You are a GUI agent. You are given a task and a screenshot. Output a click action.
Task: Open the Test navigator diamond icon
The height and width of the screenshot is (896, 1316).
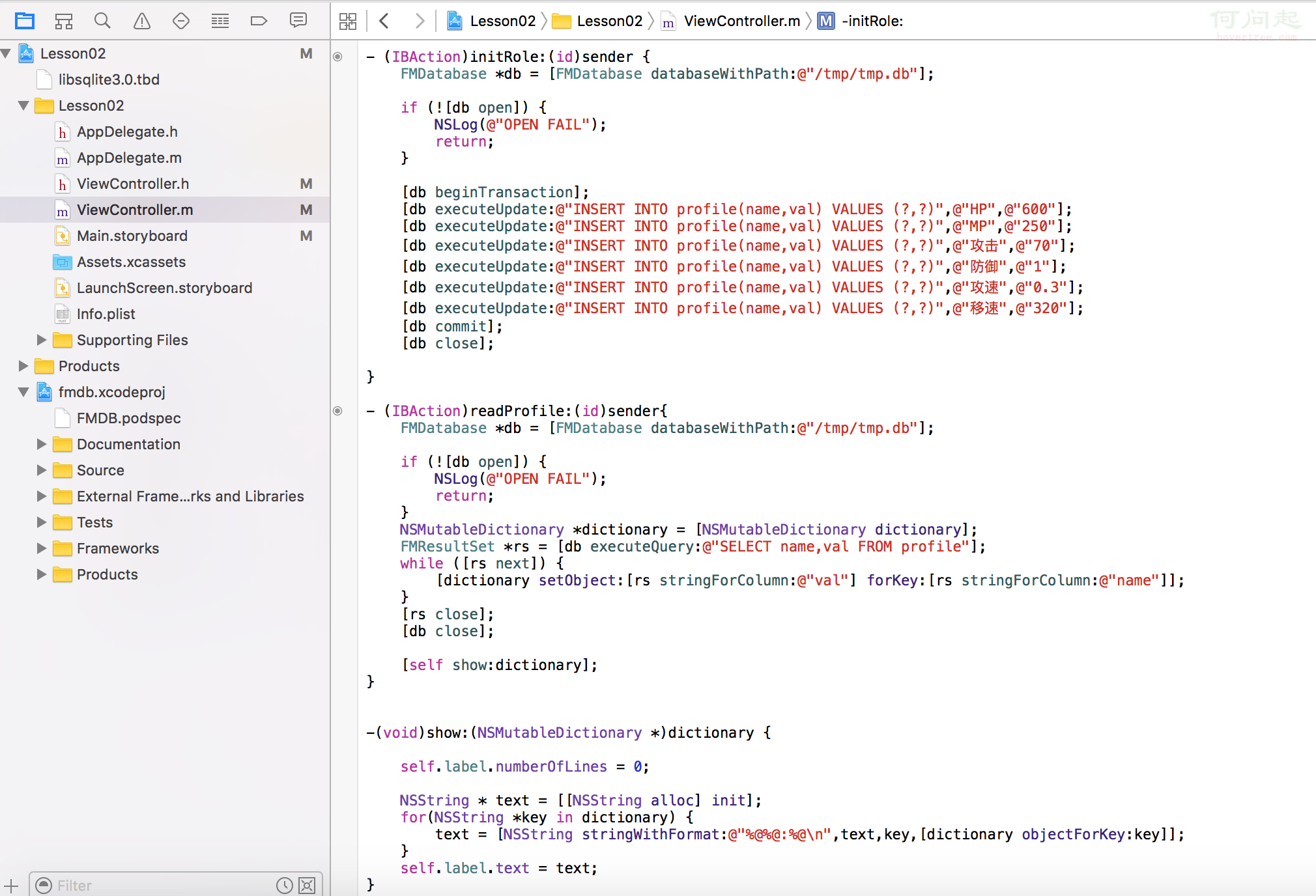[x=181, y=21]
